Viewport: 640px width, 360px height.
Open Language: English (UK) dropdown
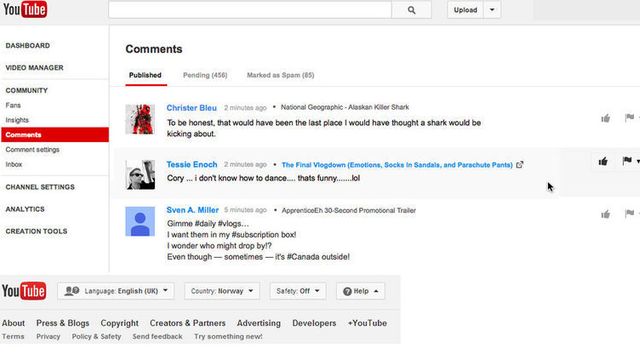point(116,291)
